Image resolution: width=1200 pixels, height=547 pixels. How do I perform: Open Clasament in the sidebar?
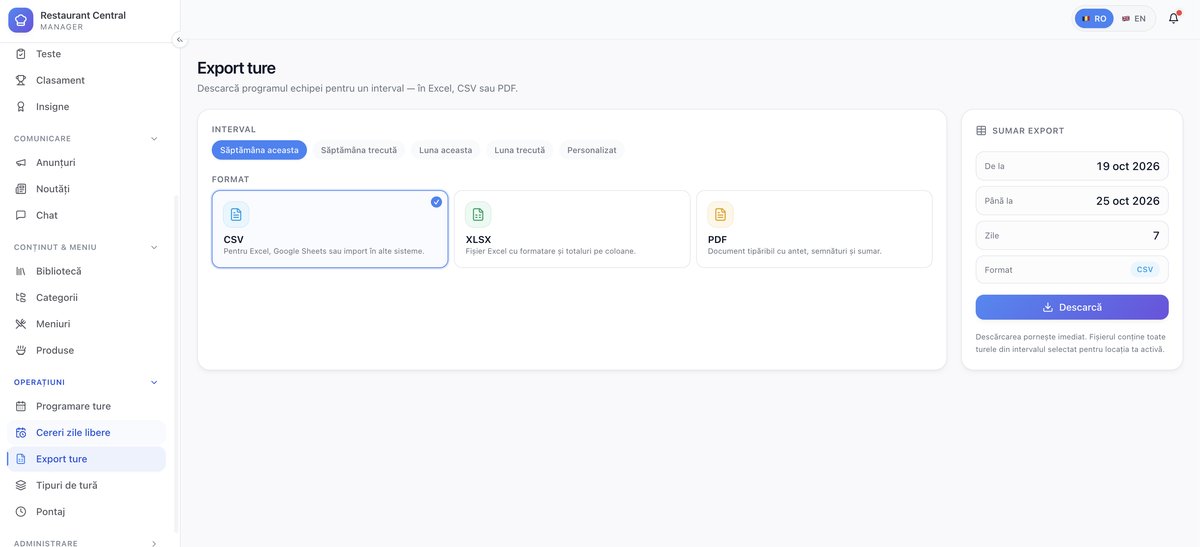86,80
